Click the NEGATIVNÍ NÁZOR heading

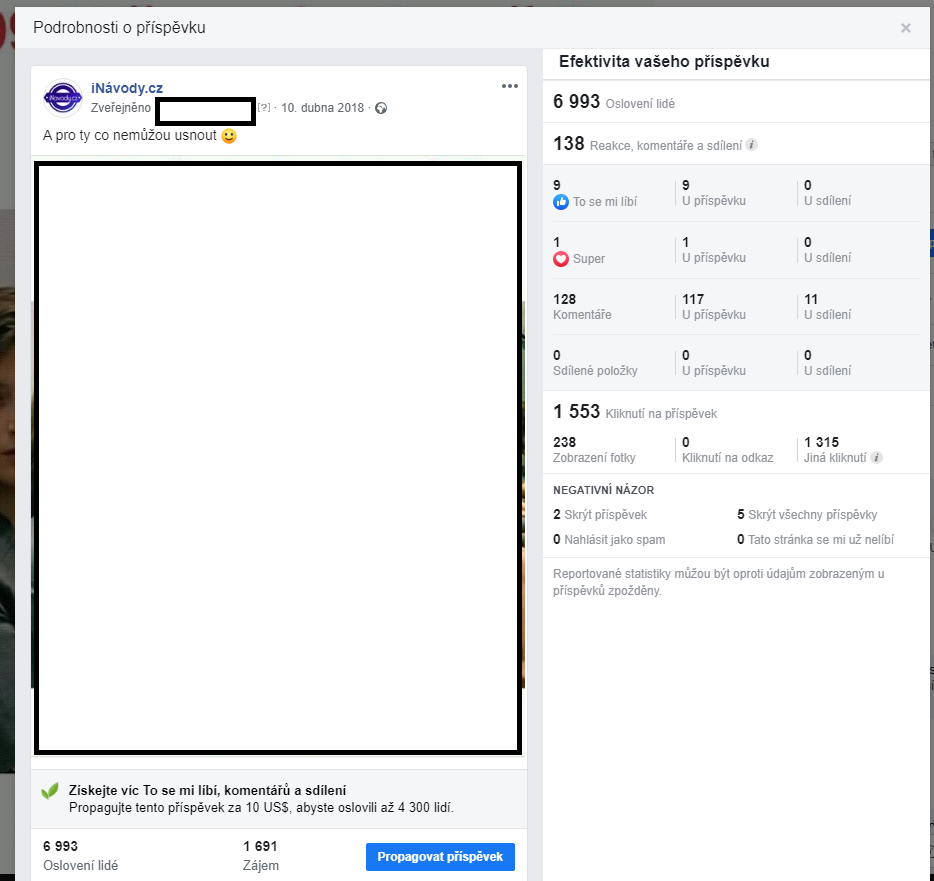[603, 490]
